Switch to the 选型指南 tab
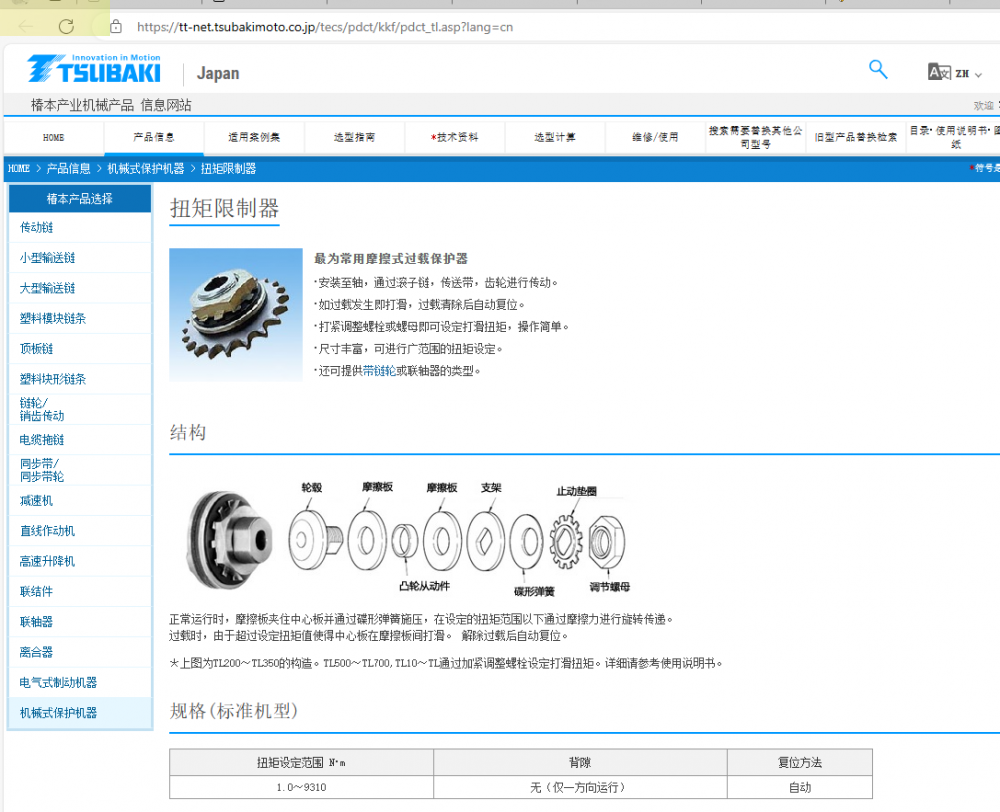This screenshot has height=812, width=1000. click(x=354, y=136)
